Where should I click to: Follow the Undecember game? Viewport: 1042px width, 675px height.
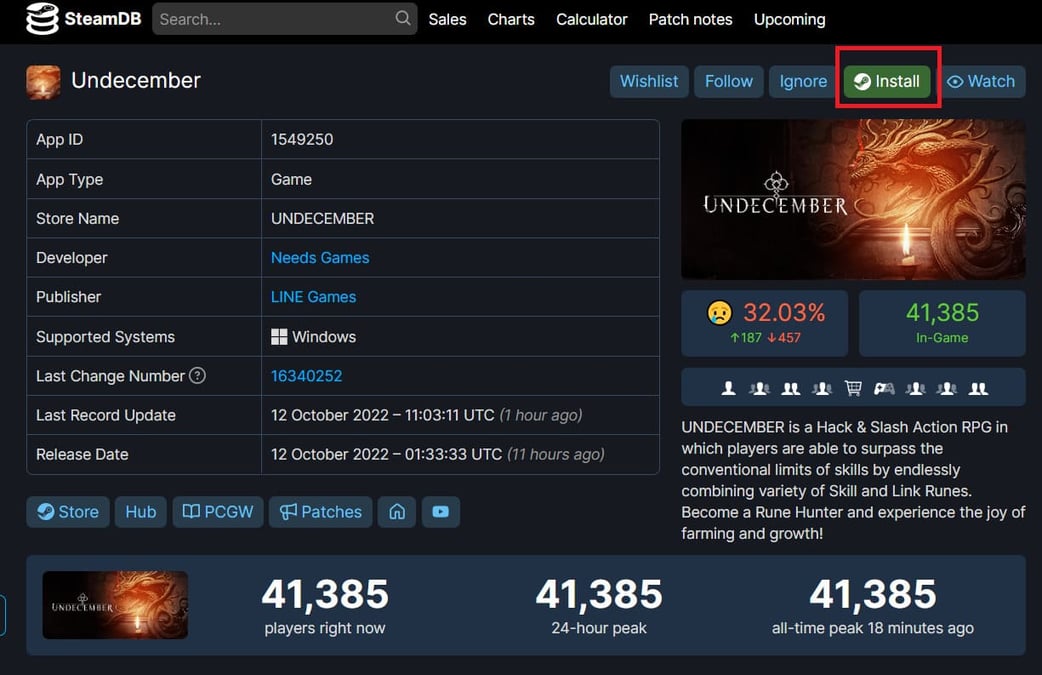click(728, 82)
